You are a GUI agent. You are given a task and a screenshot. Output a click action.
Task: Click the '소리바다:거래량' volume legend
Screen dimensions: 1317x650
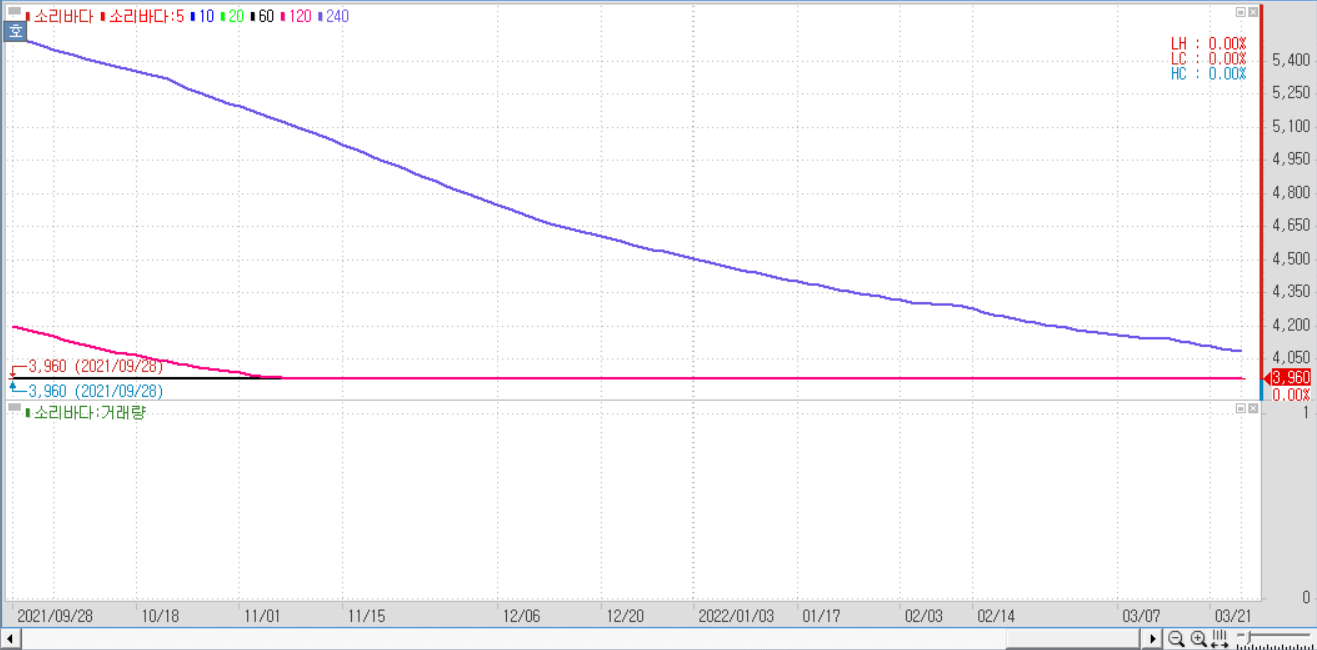pyautogui.click(x=85, y=412)
